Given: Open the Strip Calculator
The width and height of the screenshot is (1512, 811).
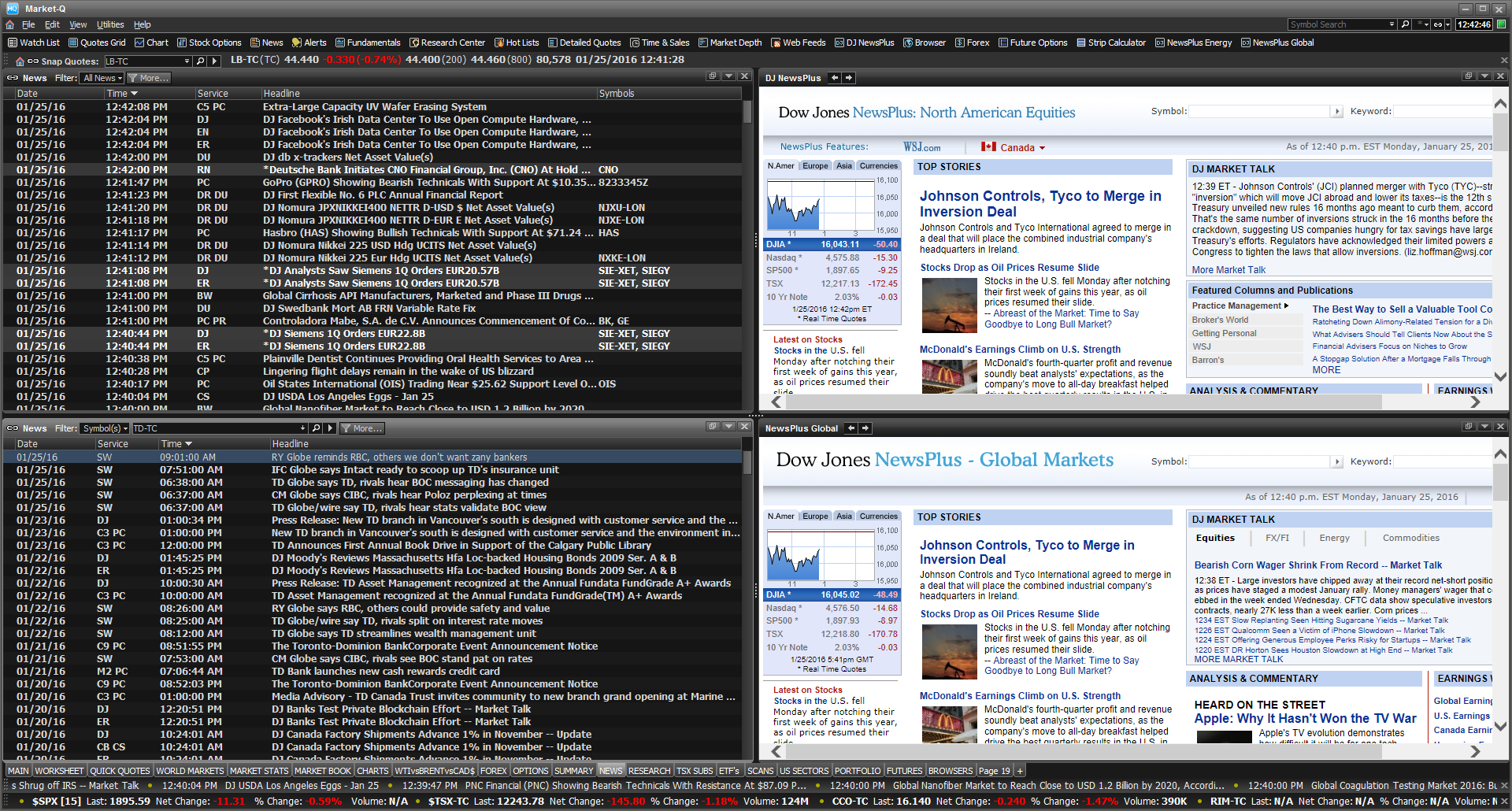Looking at the screenshot, I should (x=1110, y=43).
